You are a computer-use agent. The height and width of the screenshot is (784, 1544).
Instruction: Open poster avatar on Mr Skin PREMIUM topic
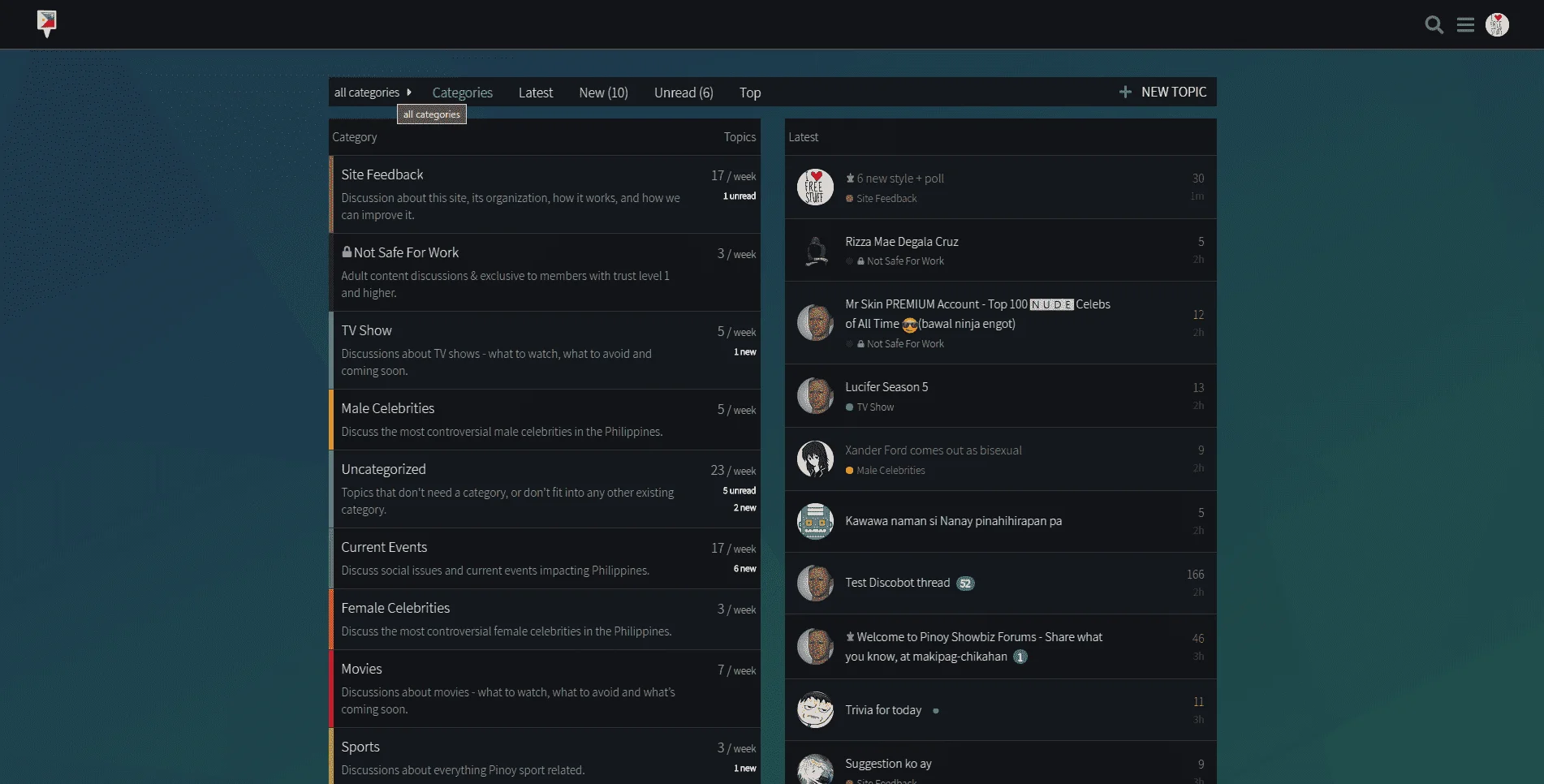[x=815, y=323]
